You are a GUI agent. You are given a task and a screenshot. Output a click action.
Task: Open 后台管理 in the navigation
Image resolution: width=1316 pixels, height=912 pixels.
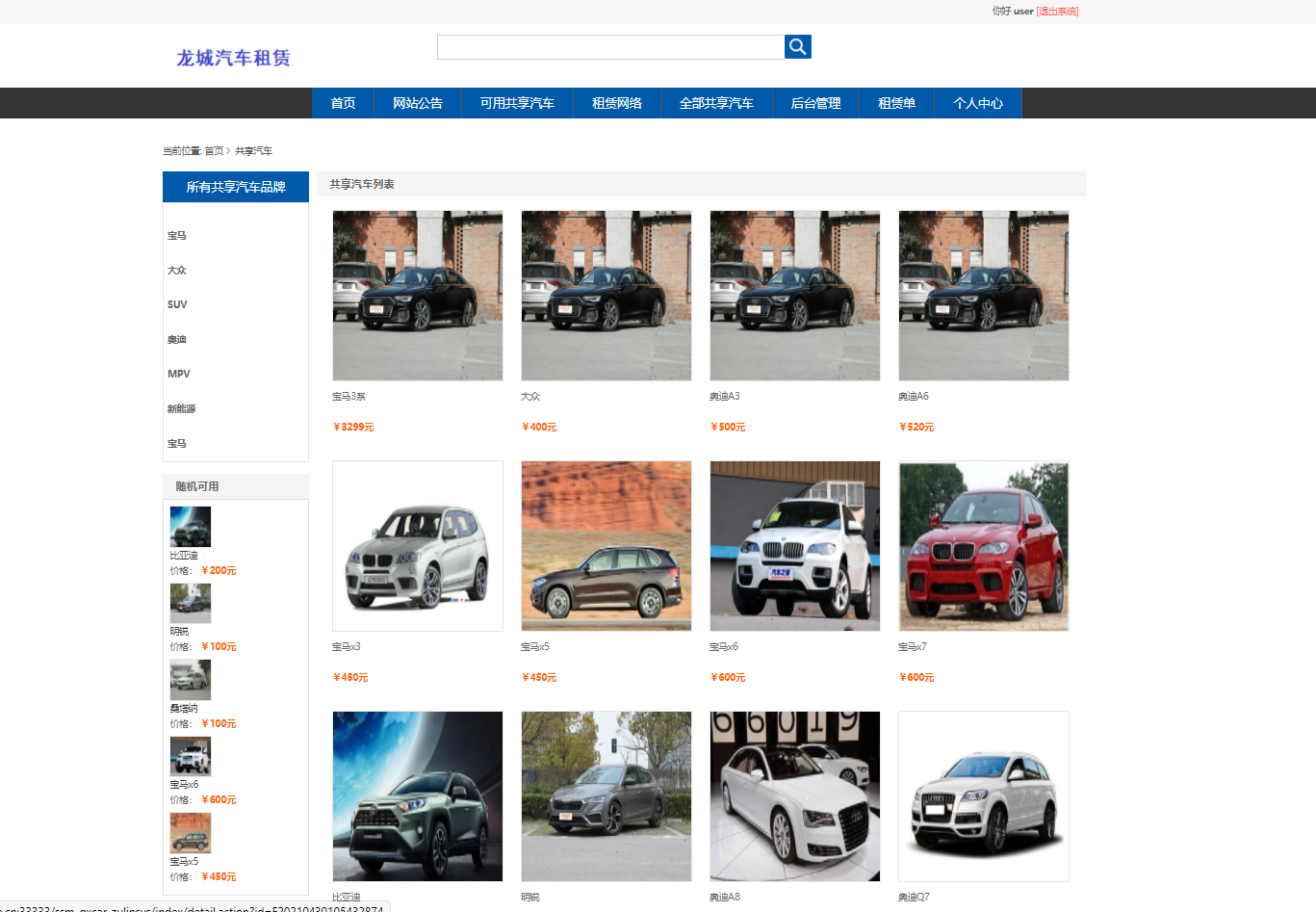[x=815, y=103]
